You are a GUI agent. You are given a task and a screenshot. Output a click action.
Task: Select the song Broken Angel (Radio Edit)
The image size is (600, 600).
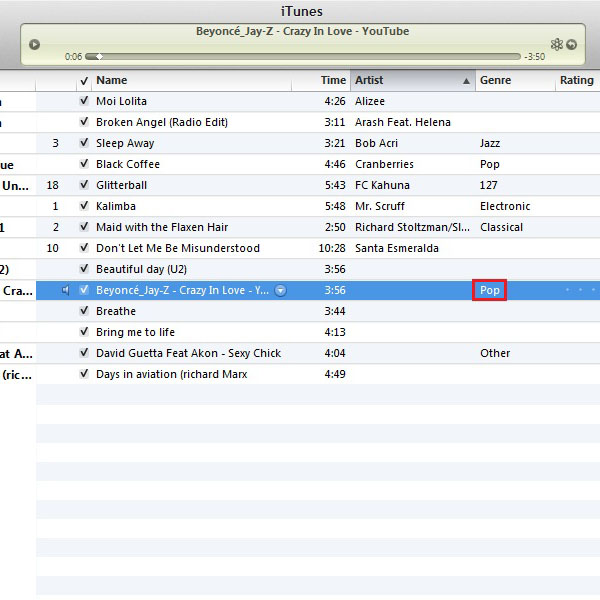(x=162, y=122)
